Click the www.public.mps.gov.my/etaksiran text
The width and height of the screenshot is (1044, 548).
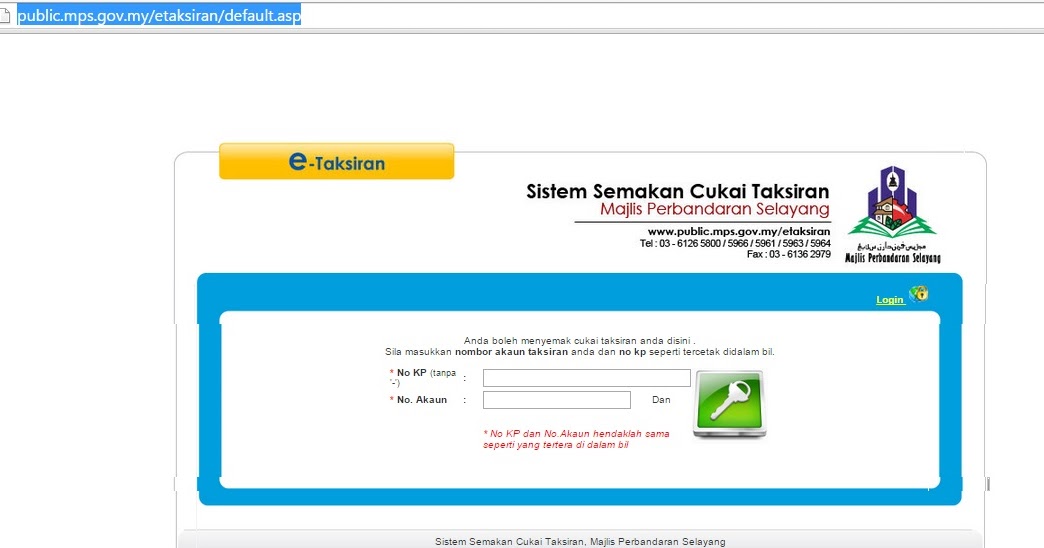pos(739,232)
